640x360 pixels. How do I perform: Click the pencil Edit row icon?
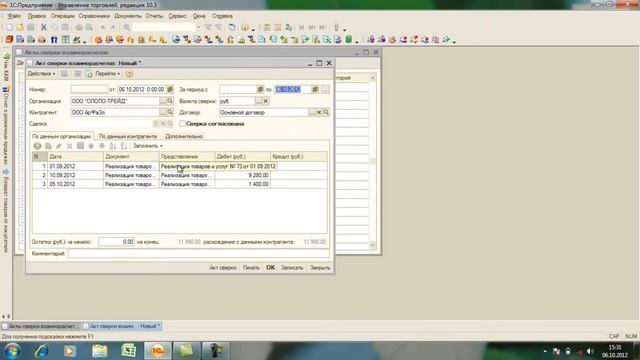pos(59,146)
